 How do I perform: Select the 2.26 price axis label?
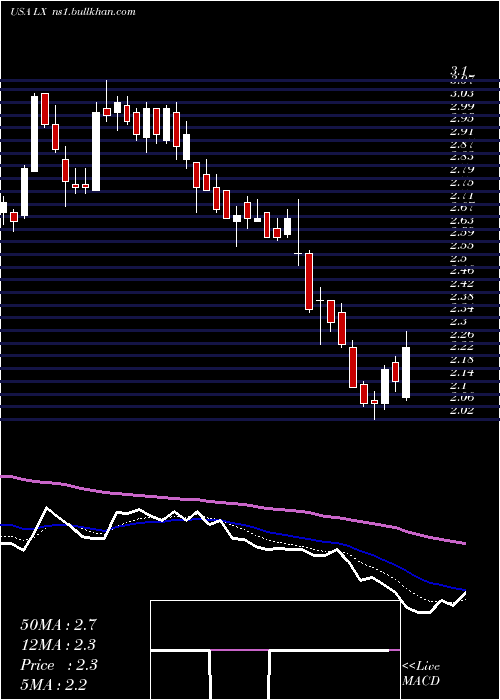[462, 334]
